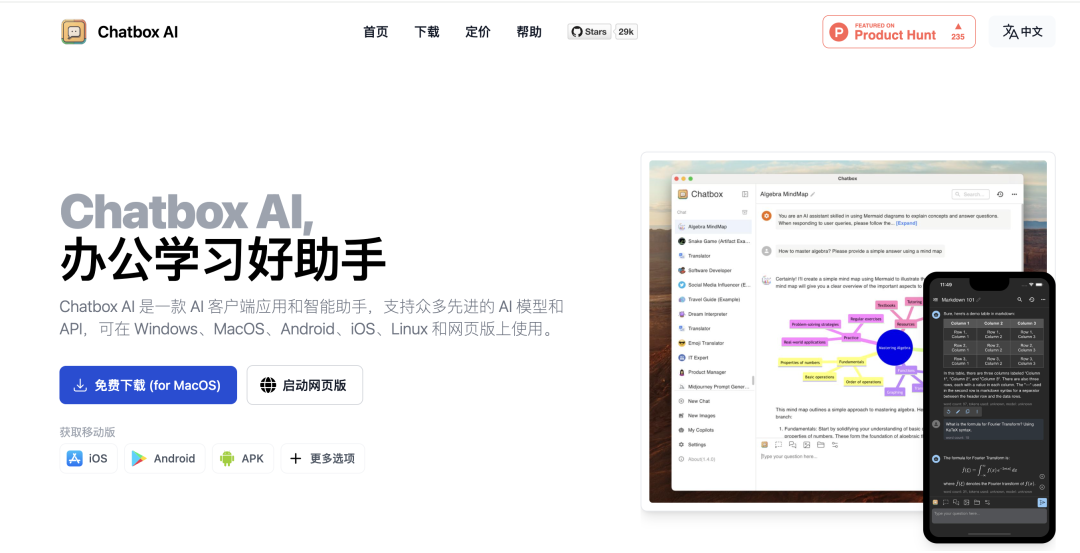Click the Chatbox AI logo icon
The height and width of the screenshot is (553, 1080).
click(x=74, y=32)
